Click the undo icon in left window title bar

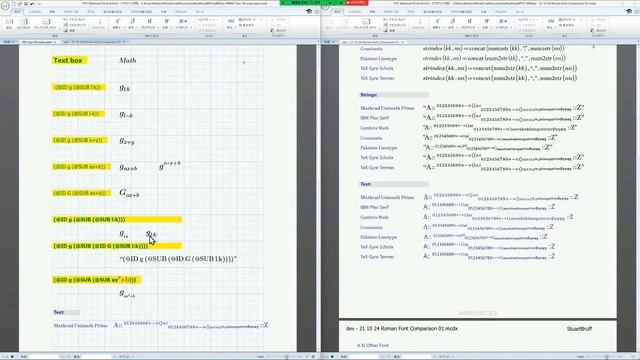coord(32,4)
